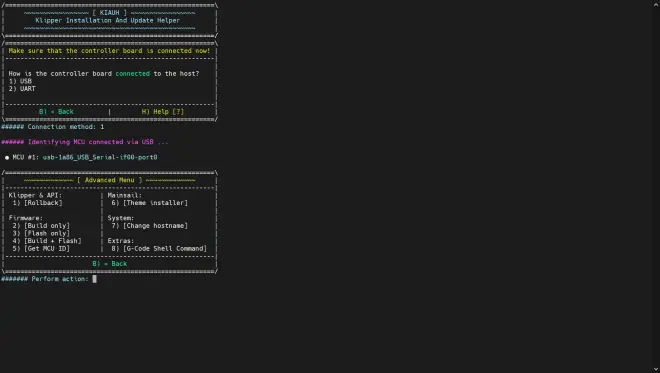The height and width of the screenshot is (373, 660).
Task: Select the '8) [G-Code Shell Command]' entry
Action: 159,248
